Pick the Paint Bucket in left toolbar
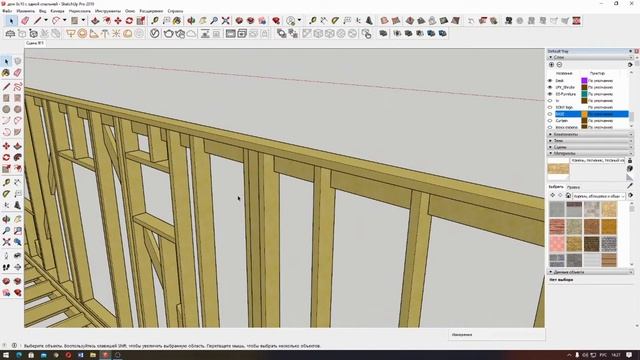Screen dimensions: 640x360 pyautogui.click(x=6, y=73)
